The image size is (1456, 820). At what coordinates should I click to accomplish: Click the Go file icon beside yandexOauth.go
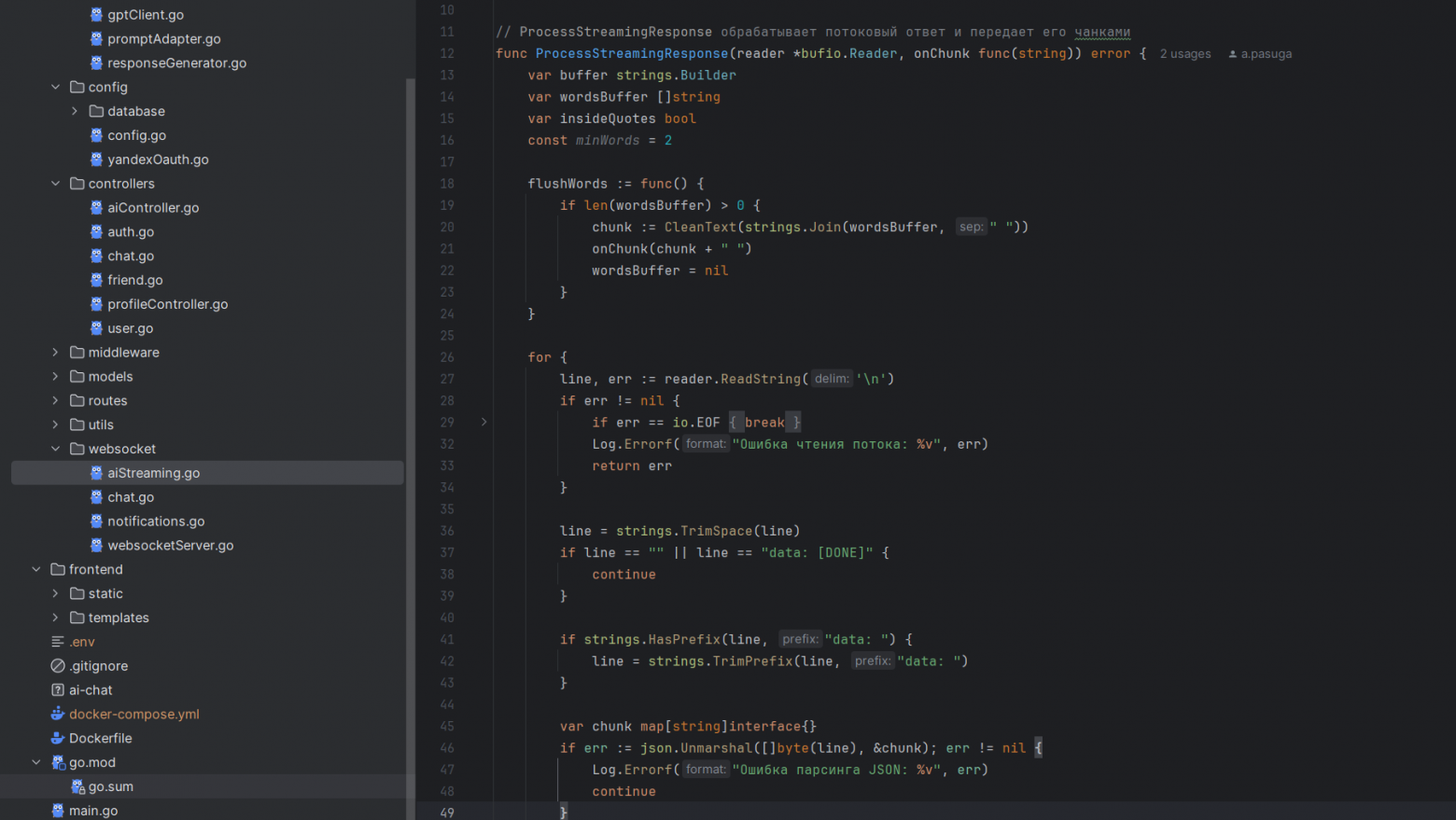[96, 160]
